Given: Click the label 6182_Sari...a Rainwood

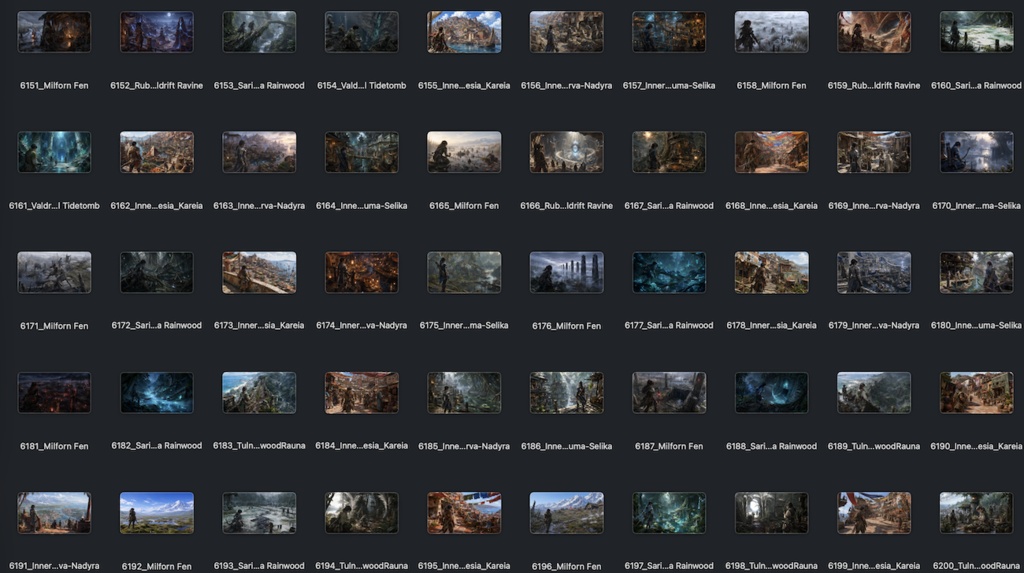Looking at the screenshot, I should (x=157, y=446).
